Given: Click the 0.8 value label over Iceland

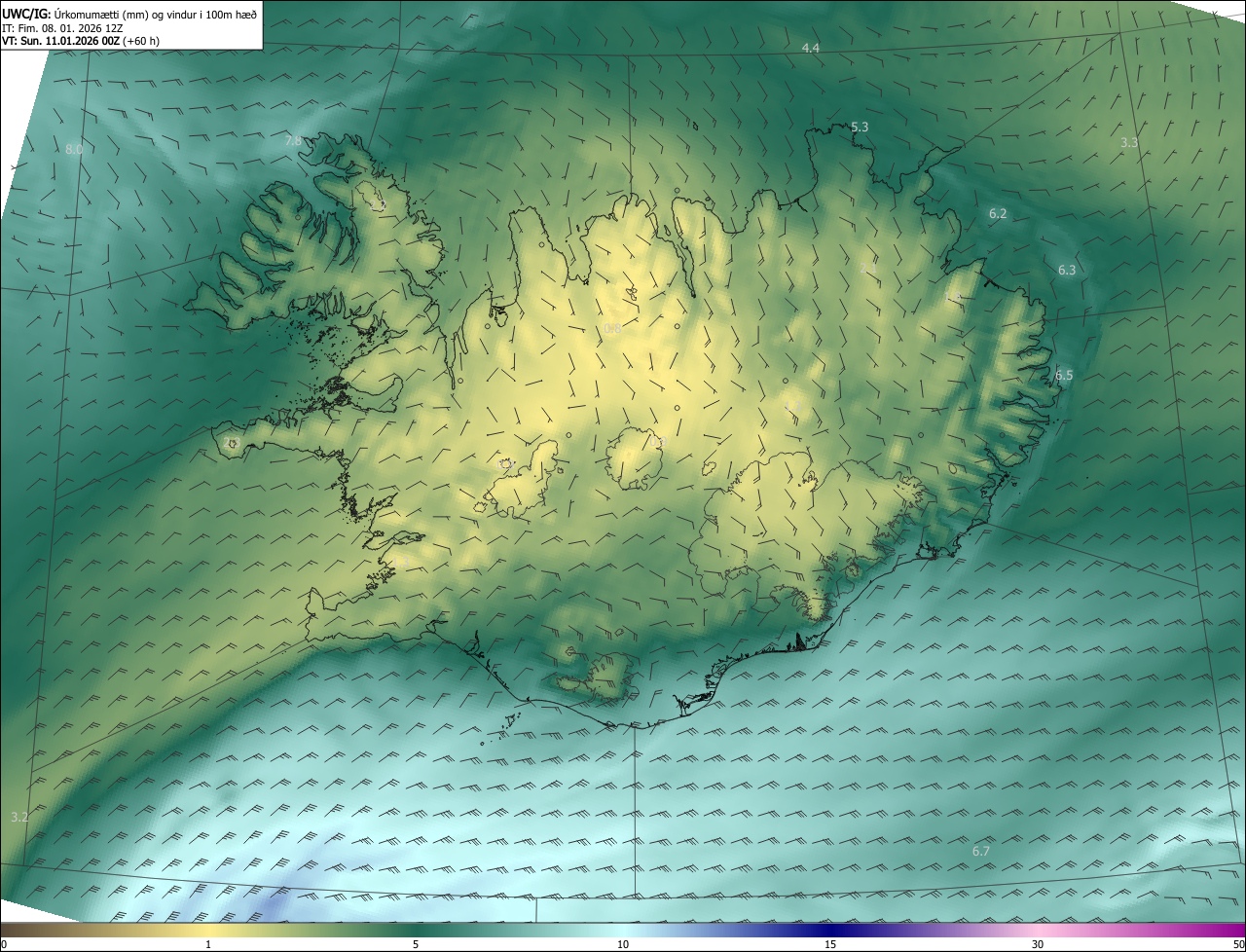Looking at the screenshot, I should pos(612,329).
